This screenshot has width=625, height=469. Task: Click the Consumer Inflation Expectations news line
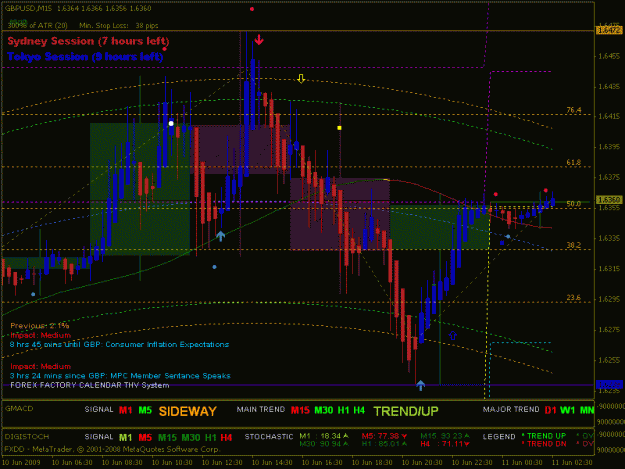(x=120, y=344)
